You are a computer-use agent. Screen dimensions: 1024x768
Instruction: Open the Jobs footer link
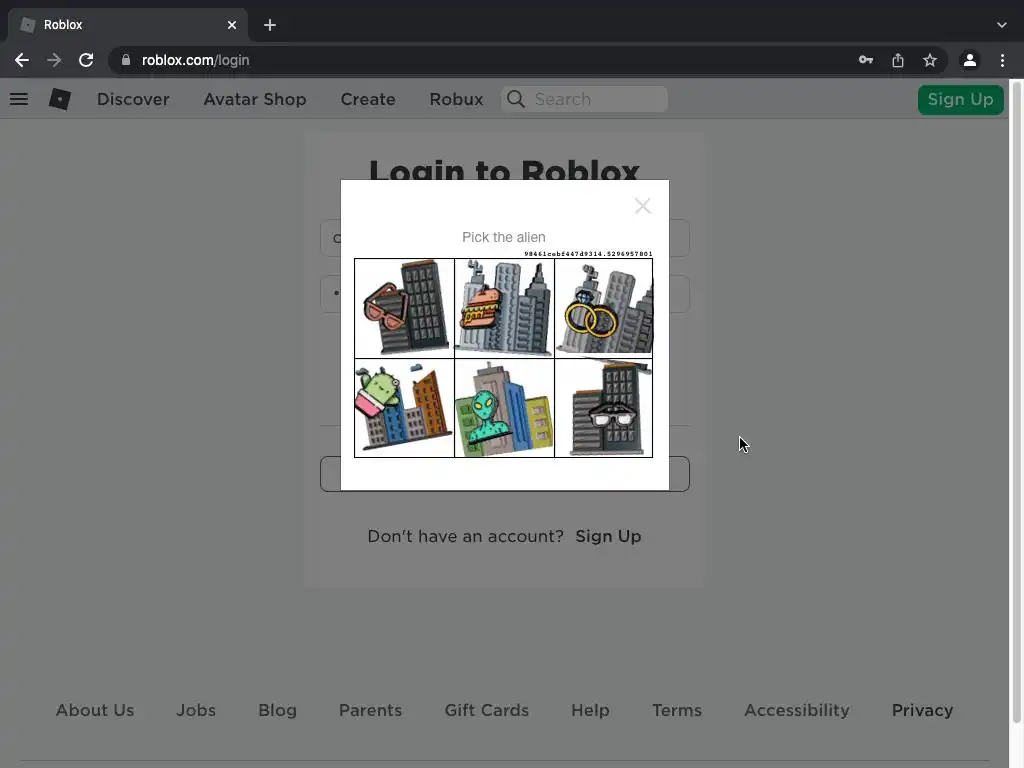(196, 710)
